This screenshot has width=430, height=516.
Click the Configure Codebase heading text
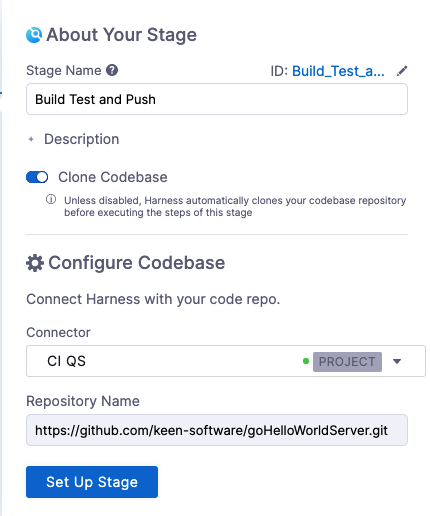tap(137, 263)
